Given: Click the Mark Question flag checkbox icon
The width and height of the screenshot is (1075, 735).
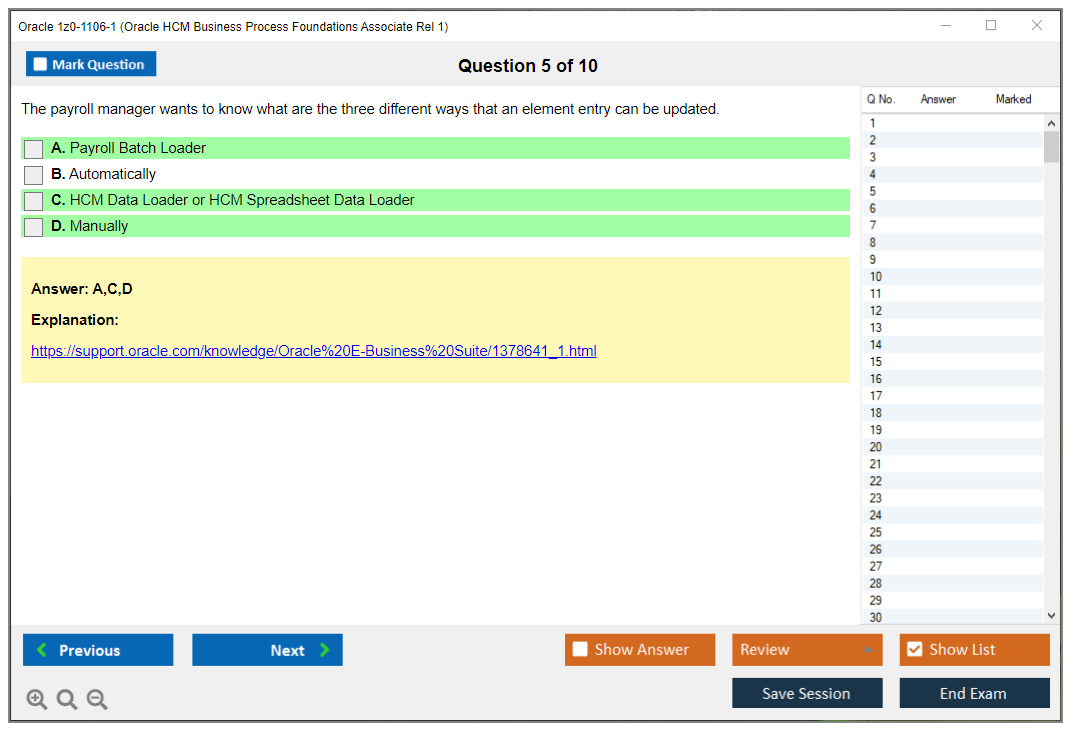Looking at the screenshot, I should tap(39, 63).
